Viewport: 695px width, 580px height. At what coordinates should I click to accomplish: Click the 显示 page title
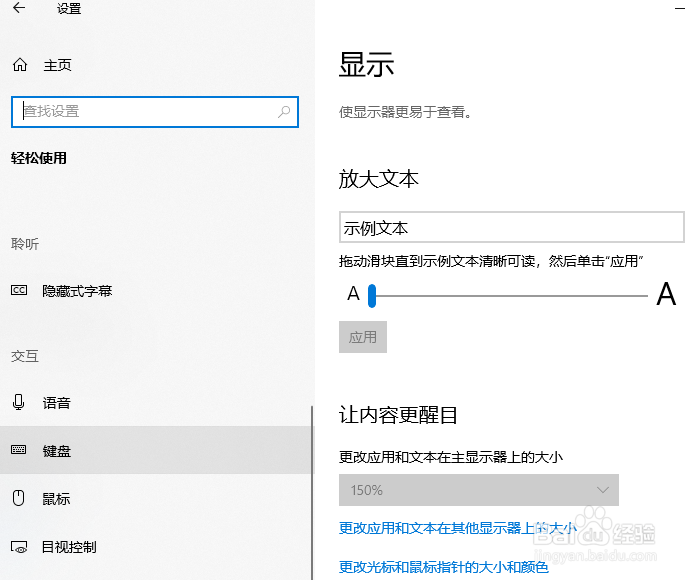(x=366, y=64)
